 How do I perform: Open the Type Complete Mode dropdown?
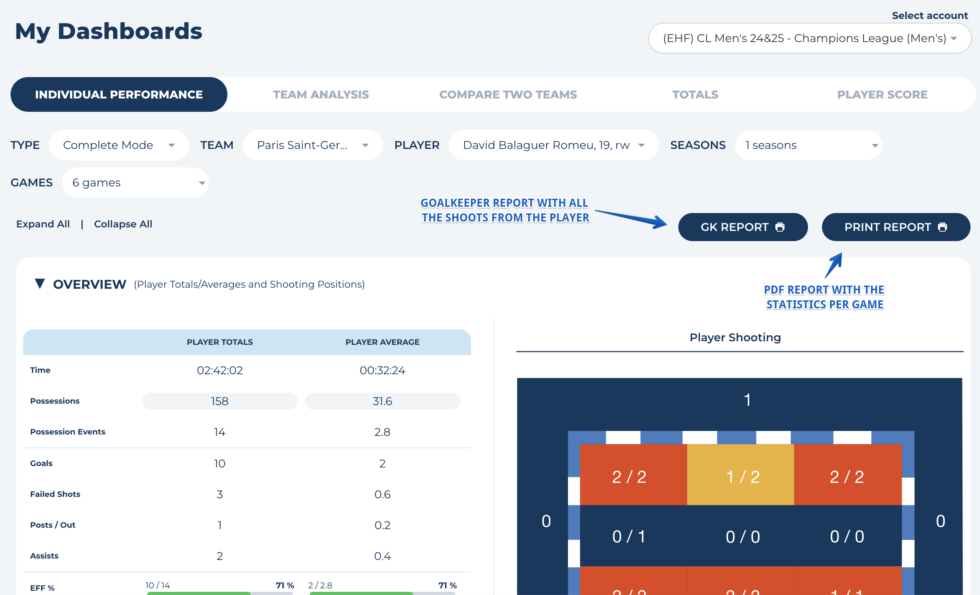click(119, 145)
